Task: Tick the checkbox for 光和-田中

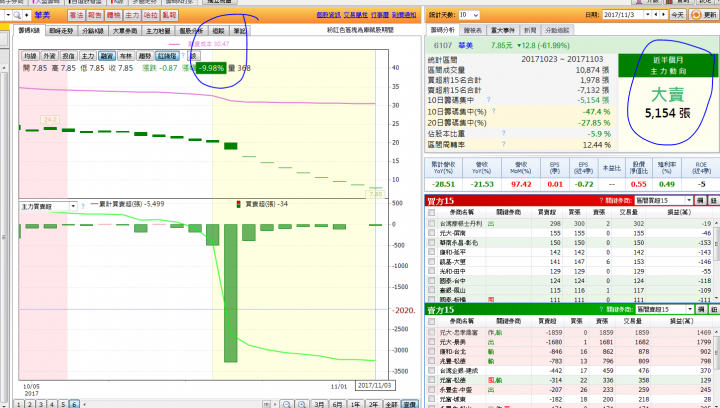Action: coord(431,271)
